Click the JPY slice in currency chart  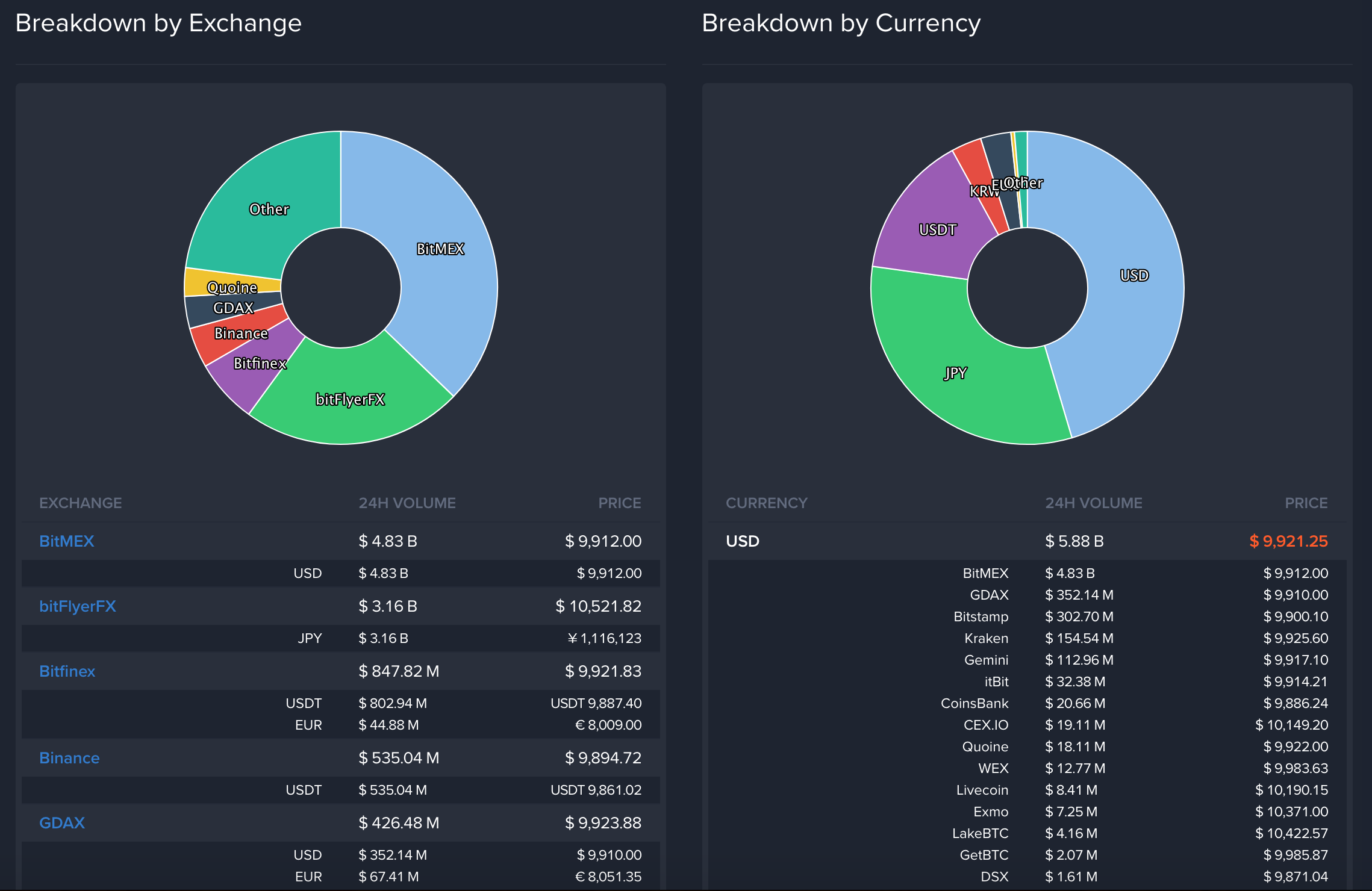click(x=955, y=373)
